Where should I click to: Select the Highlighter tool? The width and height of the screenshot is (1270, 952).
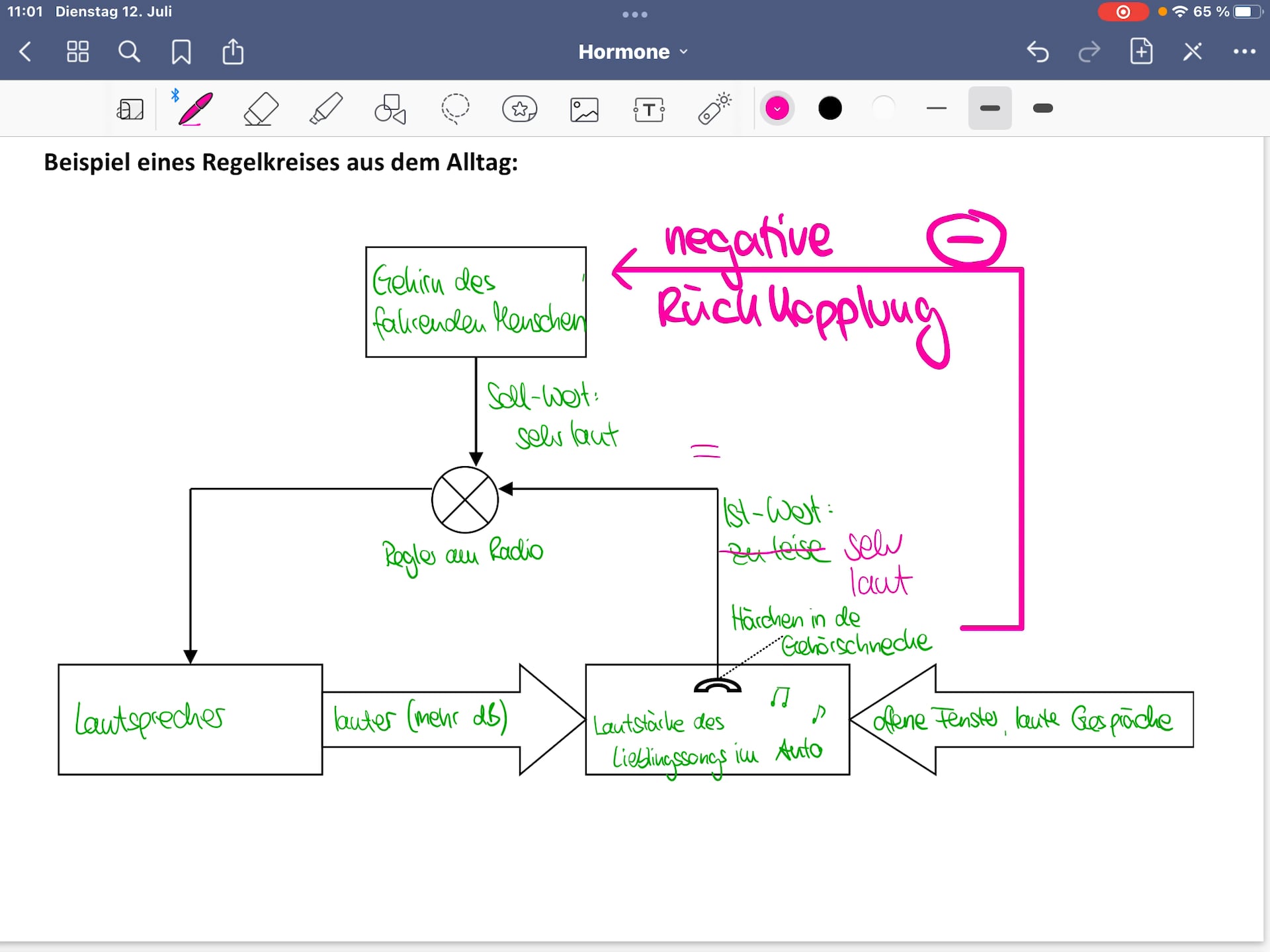(325, 108)
